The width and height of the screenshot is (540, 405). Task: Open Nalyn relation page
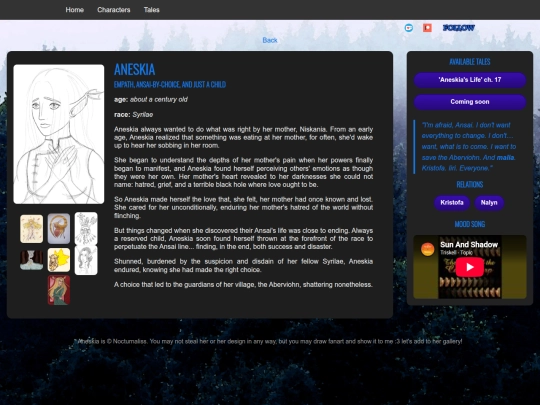click(x=489, y=202)
